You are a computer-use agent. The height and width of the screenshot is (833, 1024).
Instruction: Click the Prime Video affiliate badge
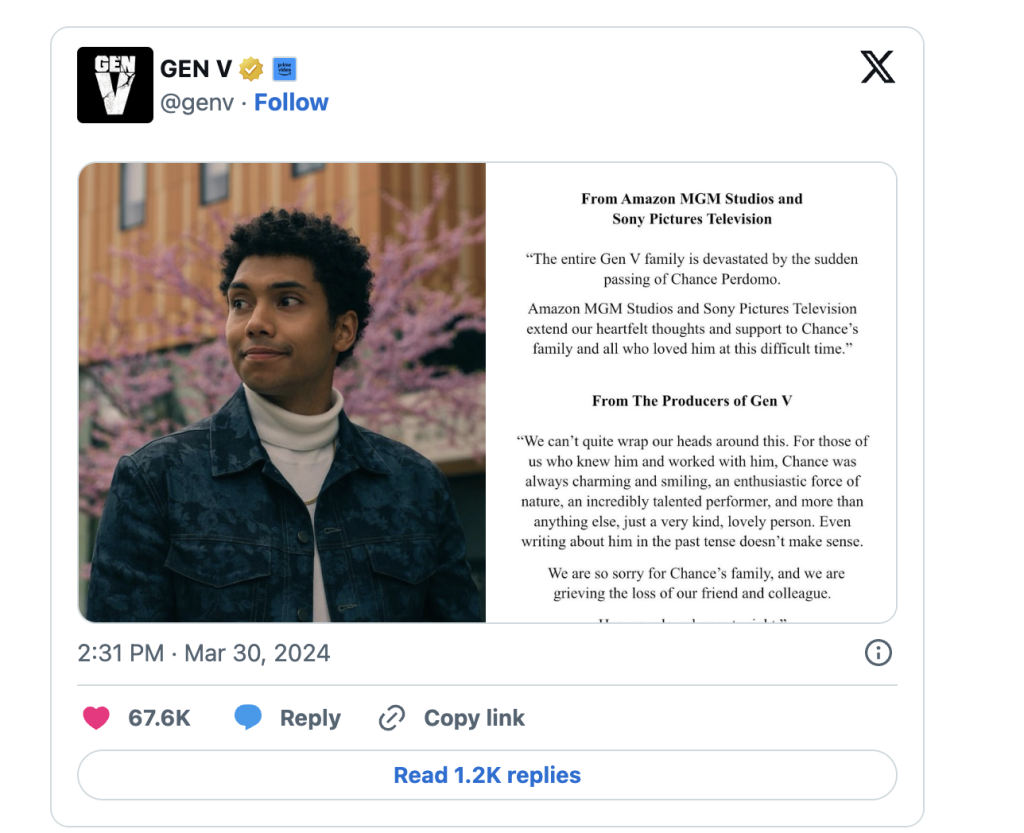pyautogui.click(x=284, y=69)
